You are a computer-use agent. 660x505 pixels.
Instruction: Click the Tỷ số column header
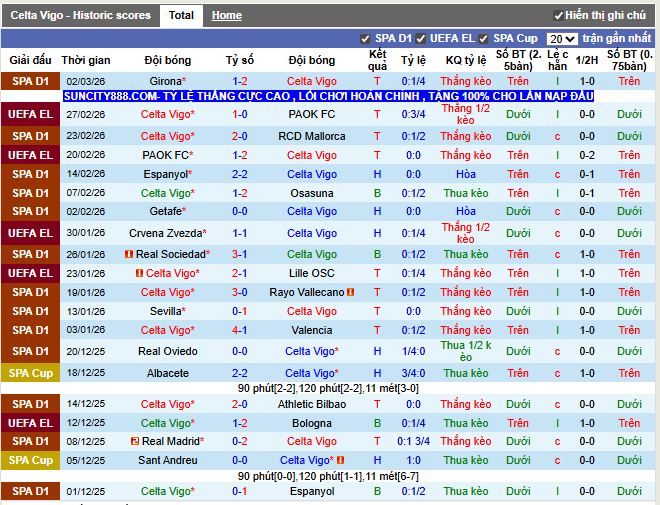point(240,60)
